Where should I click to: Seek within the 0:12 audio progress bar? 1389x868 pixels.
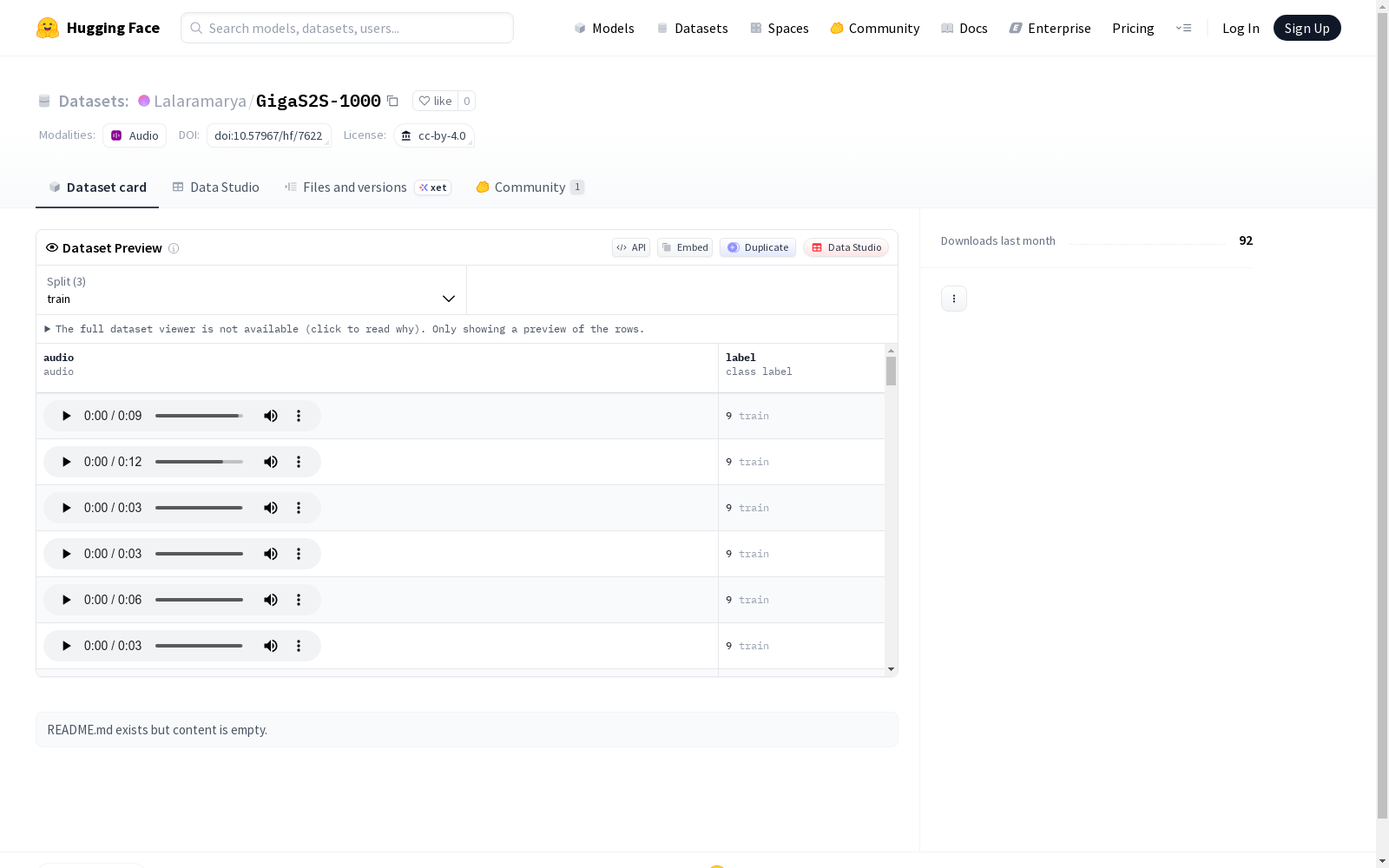[199, 462]
